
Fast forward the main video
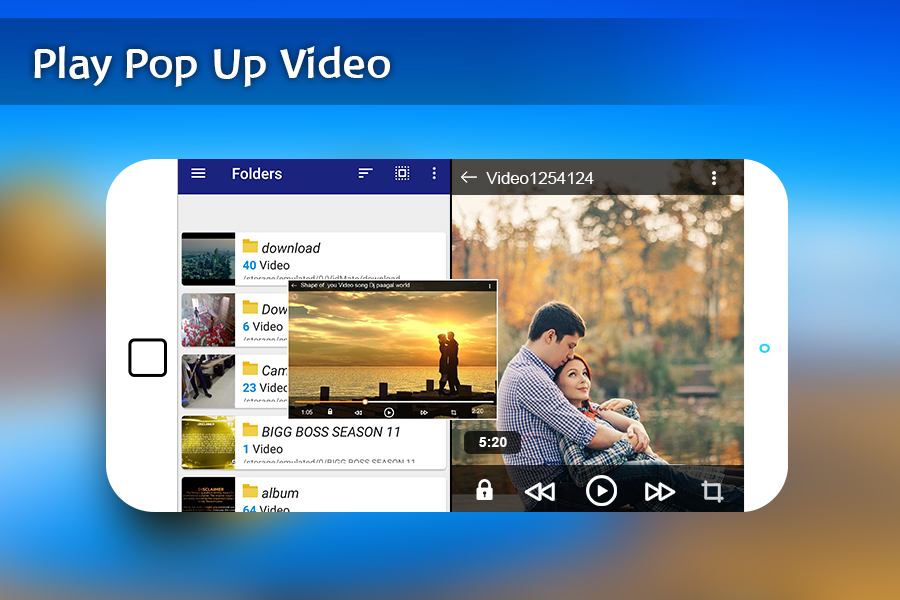pyautogui.click(x=660, y=491)
